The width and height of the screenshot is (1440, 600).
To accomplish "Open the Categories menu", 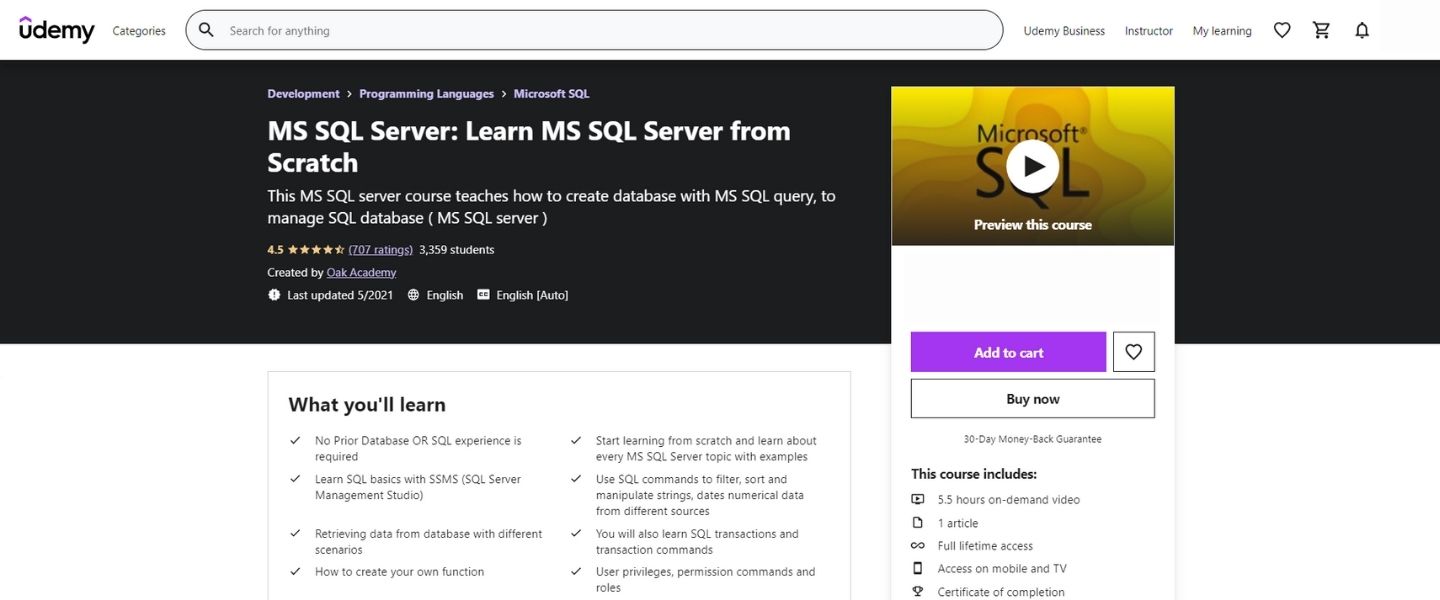I will point(139,31).
